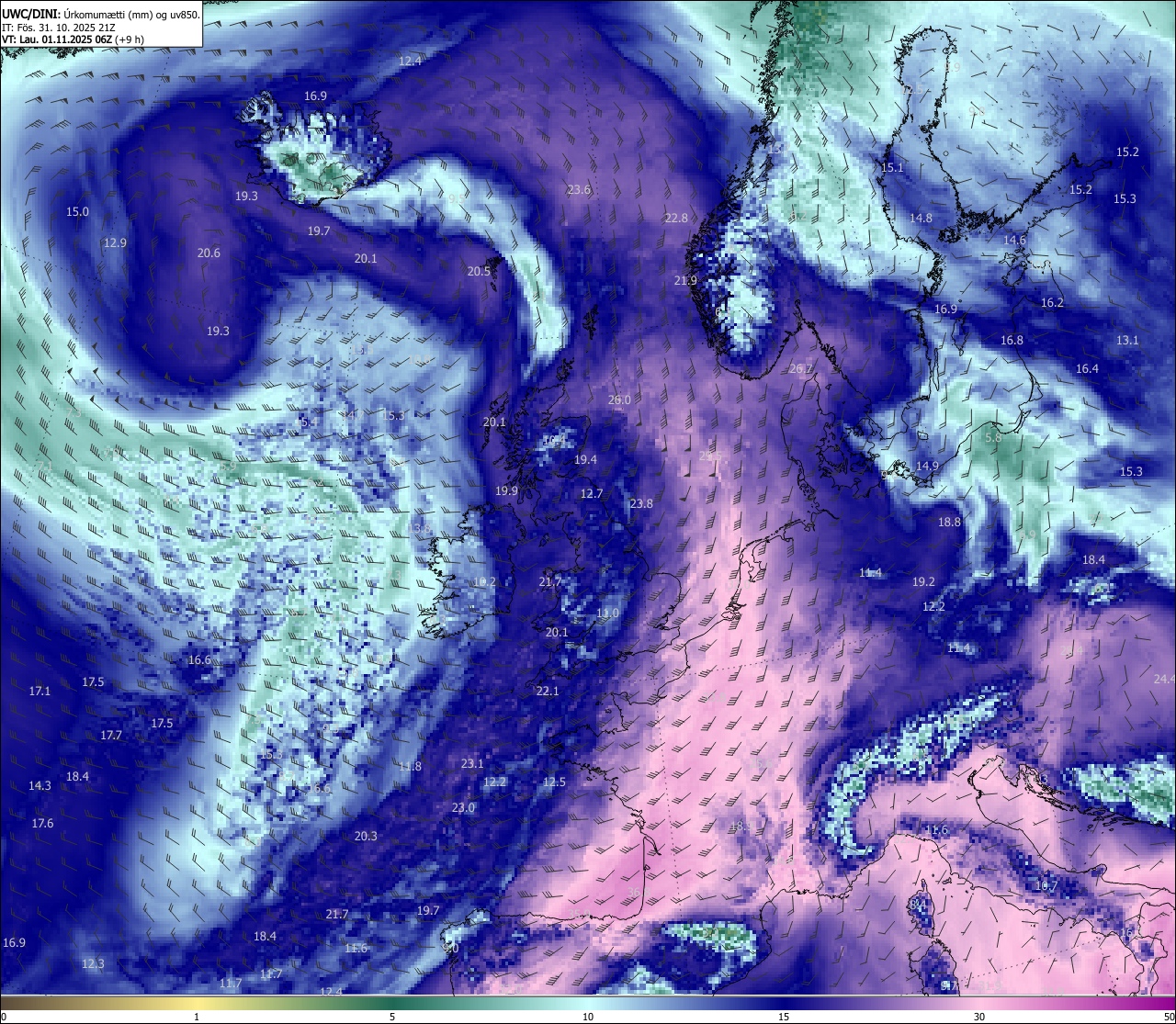The width and height of the screenshot is (1176, 1024).
Task: Click the 13.1 value label
Action: (x=1127, y=341)
